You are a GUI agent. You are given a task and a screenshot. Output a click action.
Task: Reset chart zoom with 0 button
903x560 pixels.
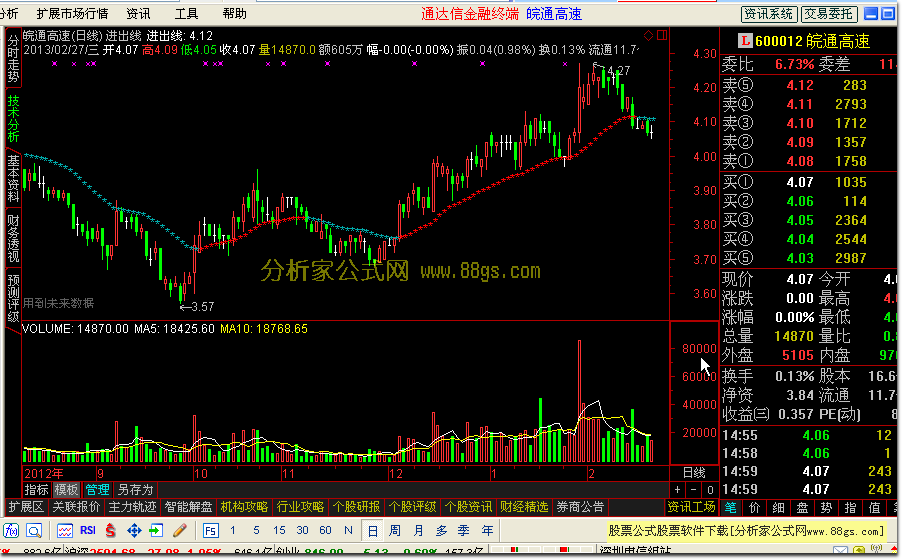point(711,490)
